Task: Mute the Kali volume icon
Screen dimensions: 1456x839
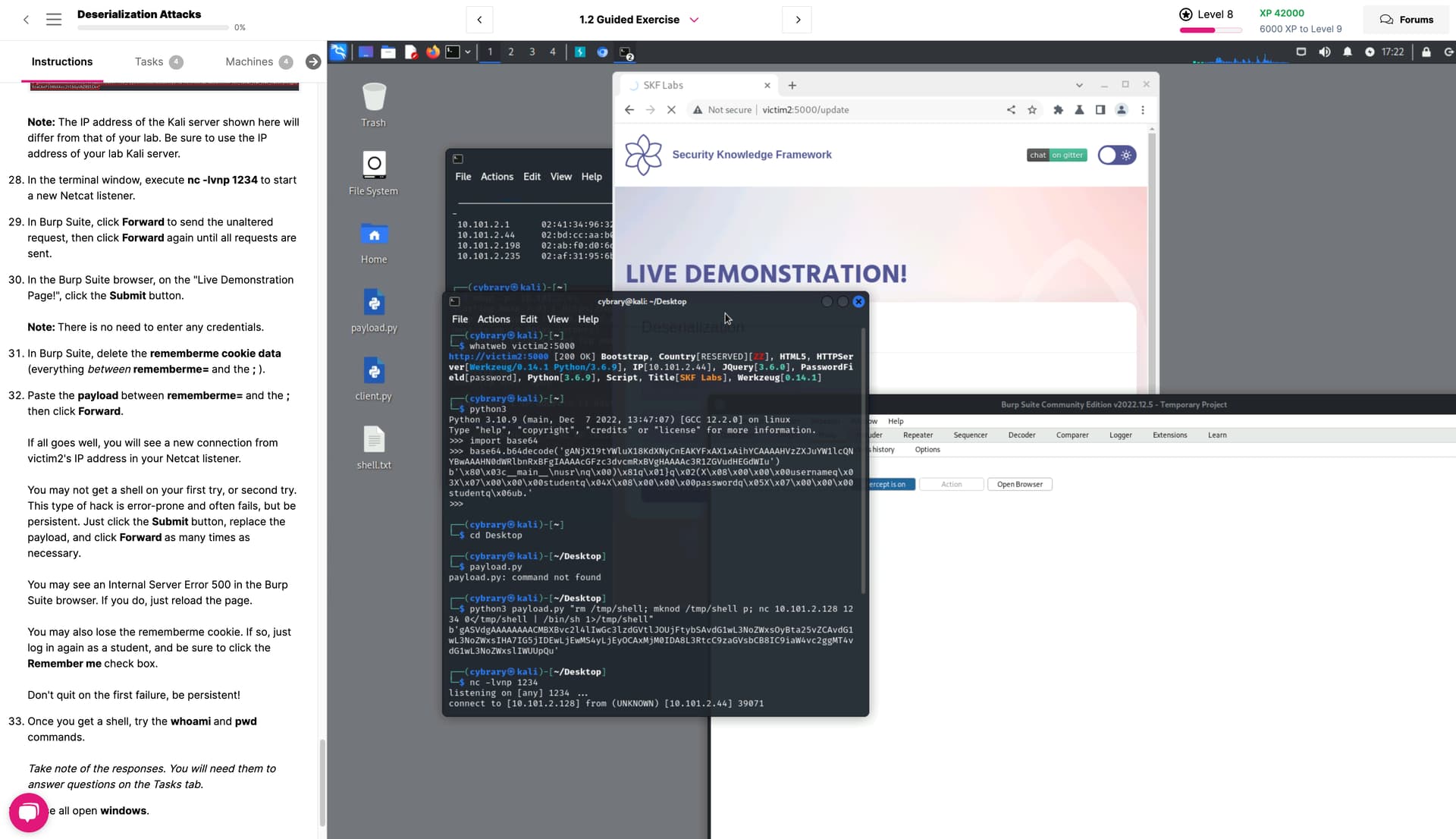Action: point(1324,52)
